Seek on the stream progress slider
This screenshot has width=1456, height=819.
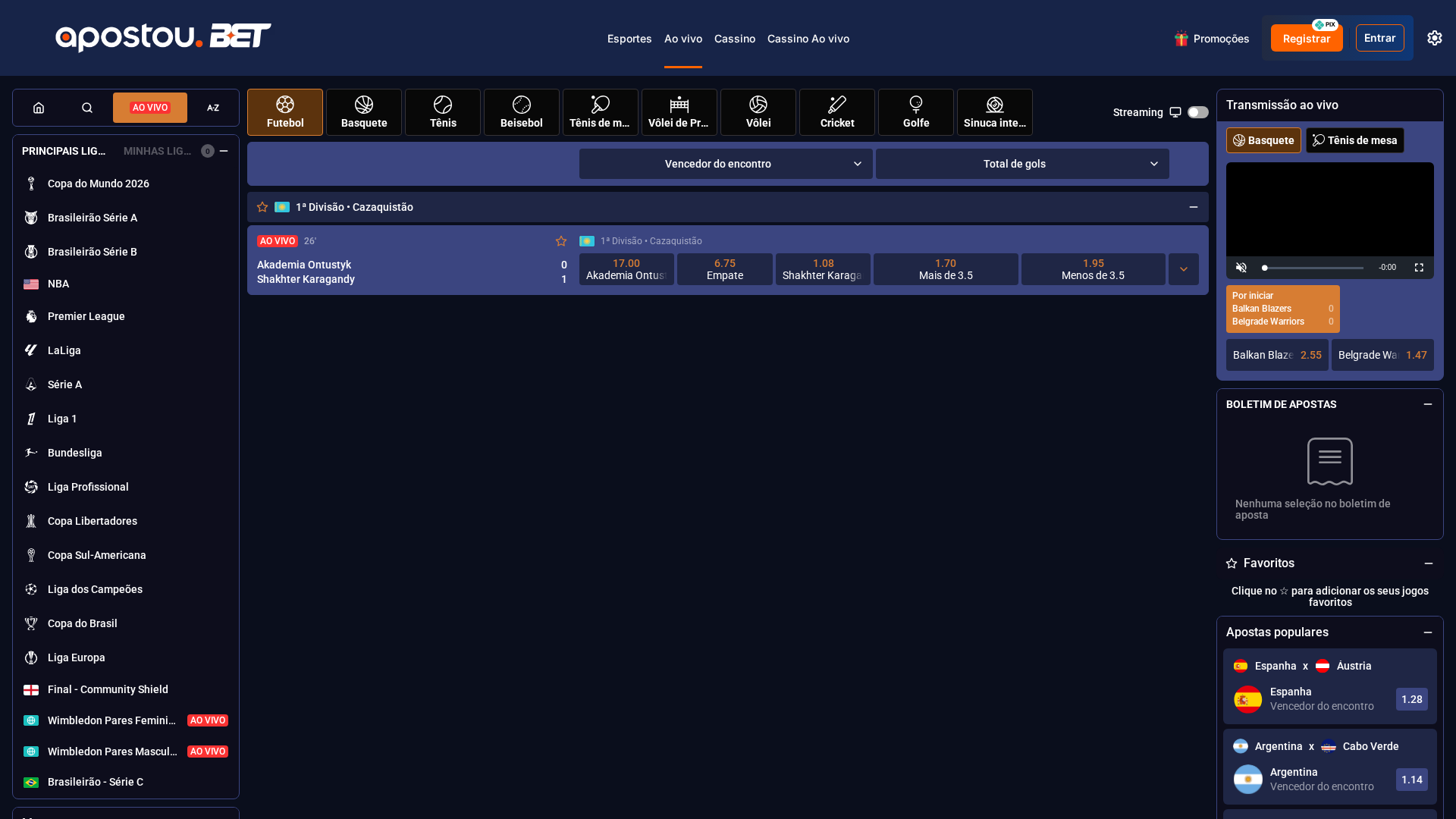pyautogui.click(x=1313, y=268)
